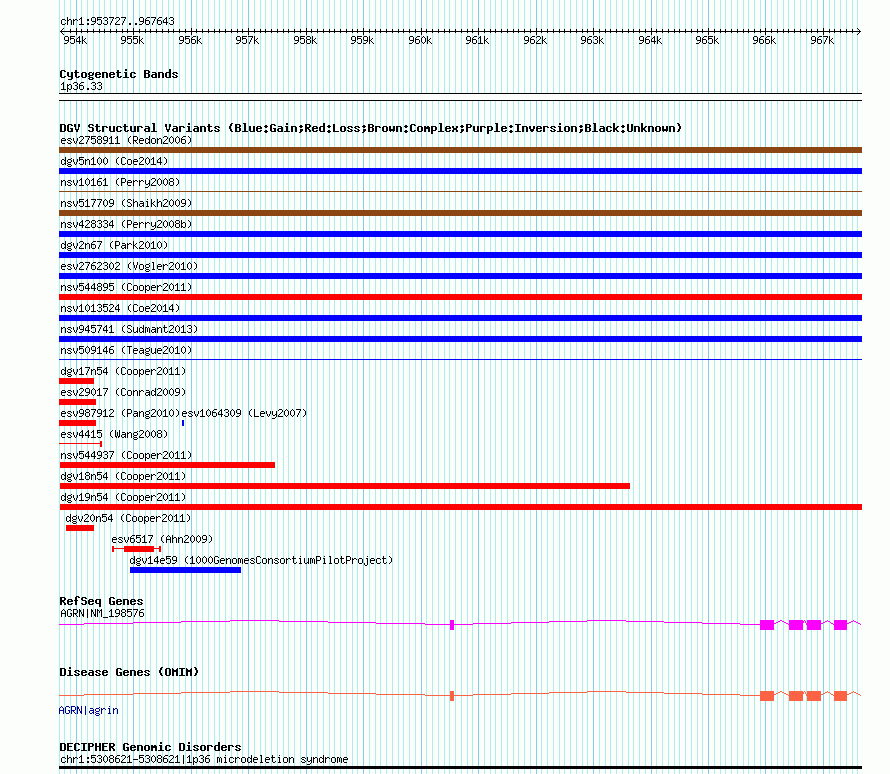Select variant nsv544895 (Cooper2011) label
Screen dimensions: 890x774
point(126,287)
